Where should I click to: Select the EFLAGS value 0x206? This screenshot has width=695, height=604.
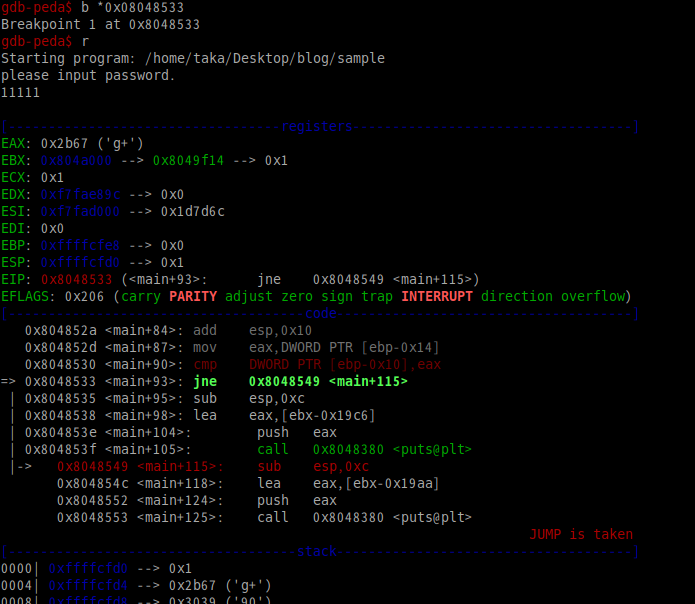84,296
